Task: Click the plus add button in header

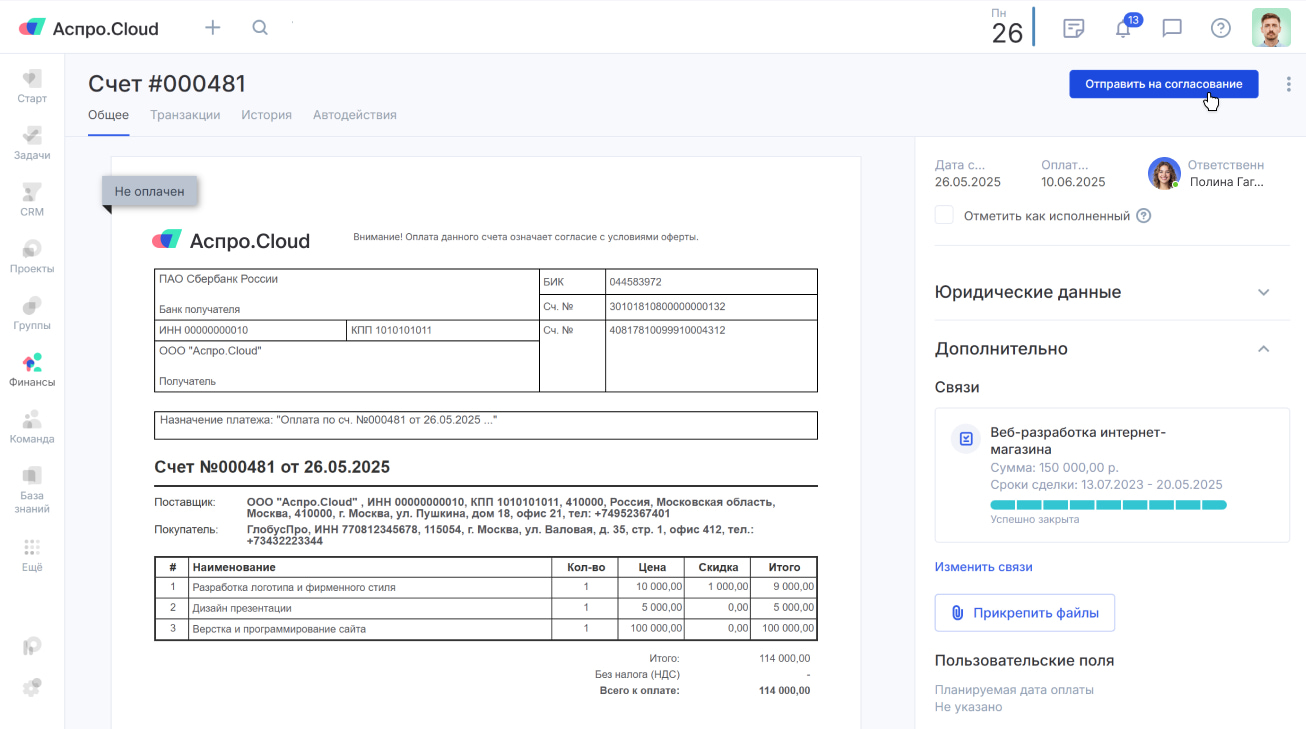Action: (x=212, y=28)
